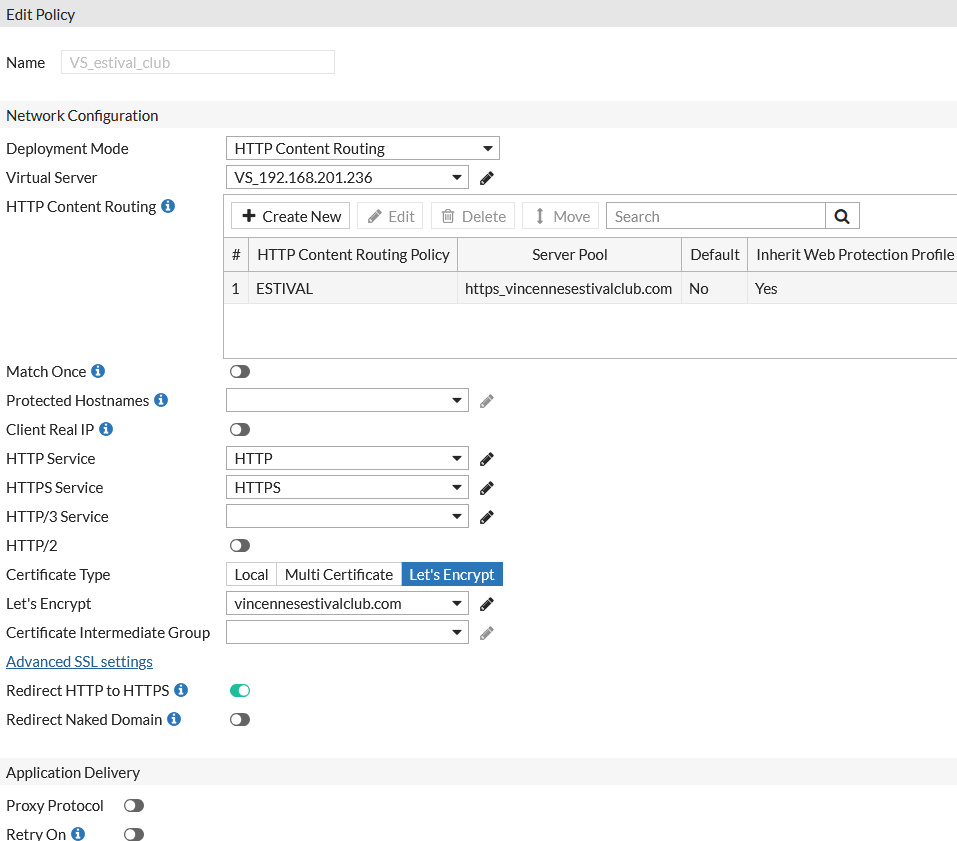The image size is (957, 841).
Task: Show info for Client Real IP
Action: tap(106, 429)
